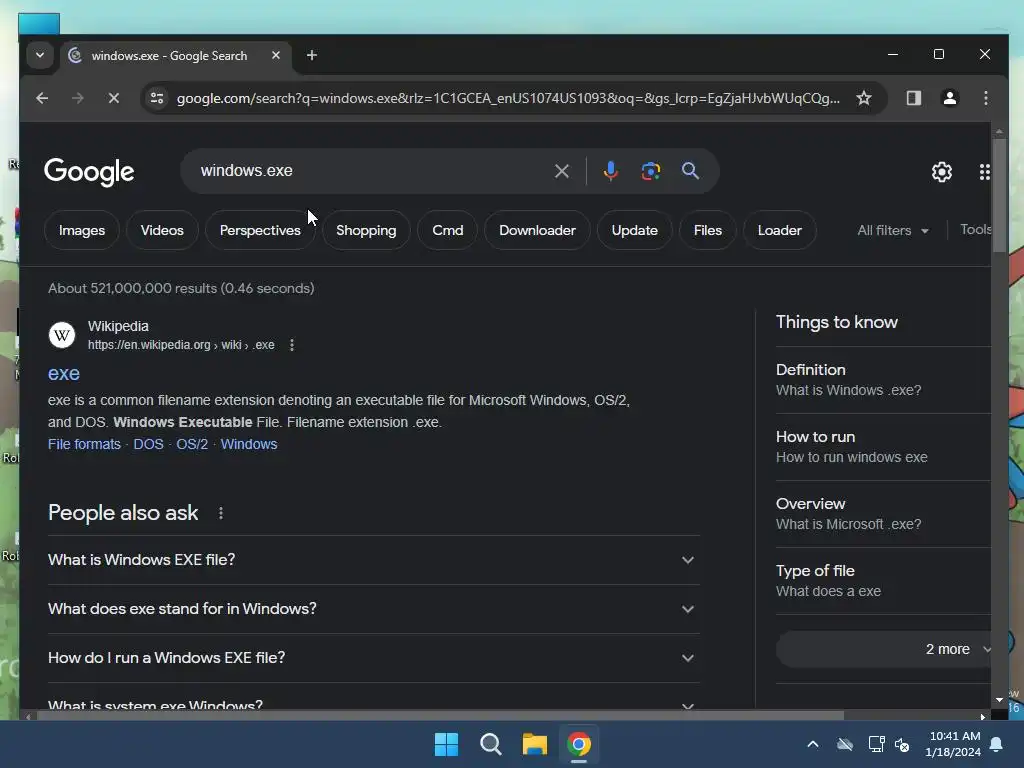Expand What is Windows EXE file?

[374, 560]
